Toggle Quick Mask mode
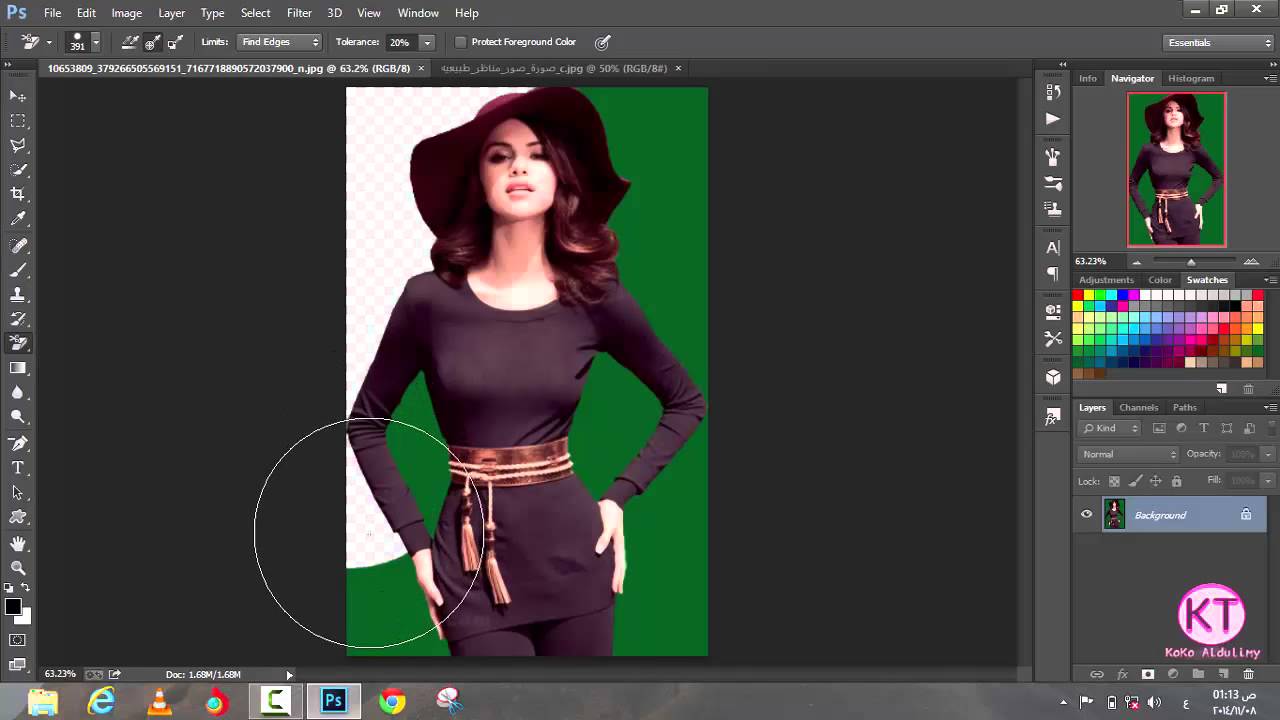Screen dimensions: 1280x720 (18, 640)
